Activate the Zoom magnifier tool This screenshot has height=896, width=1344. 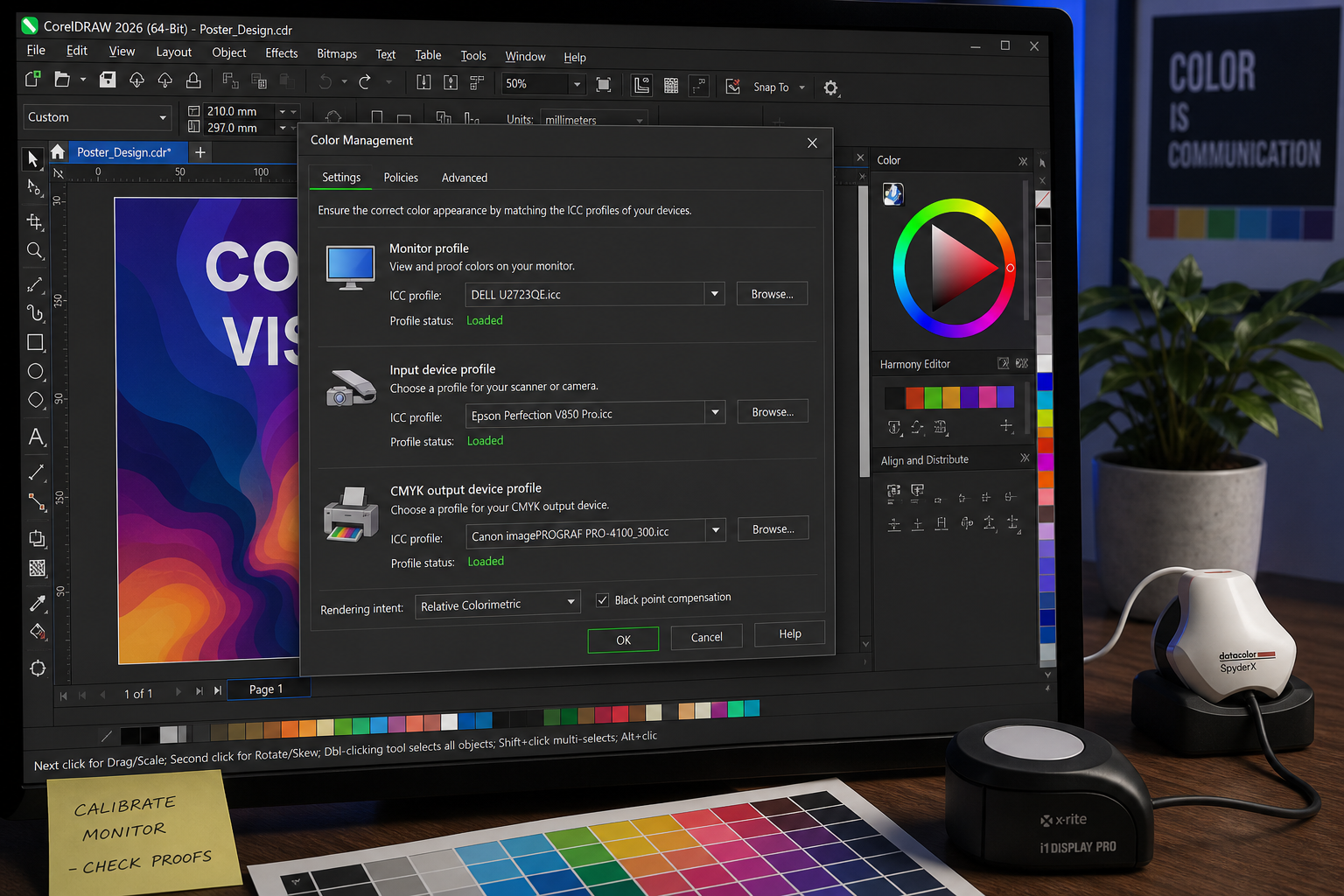(35, 251)
